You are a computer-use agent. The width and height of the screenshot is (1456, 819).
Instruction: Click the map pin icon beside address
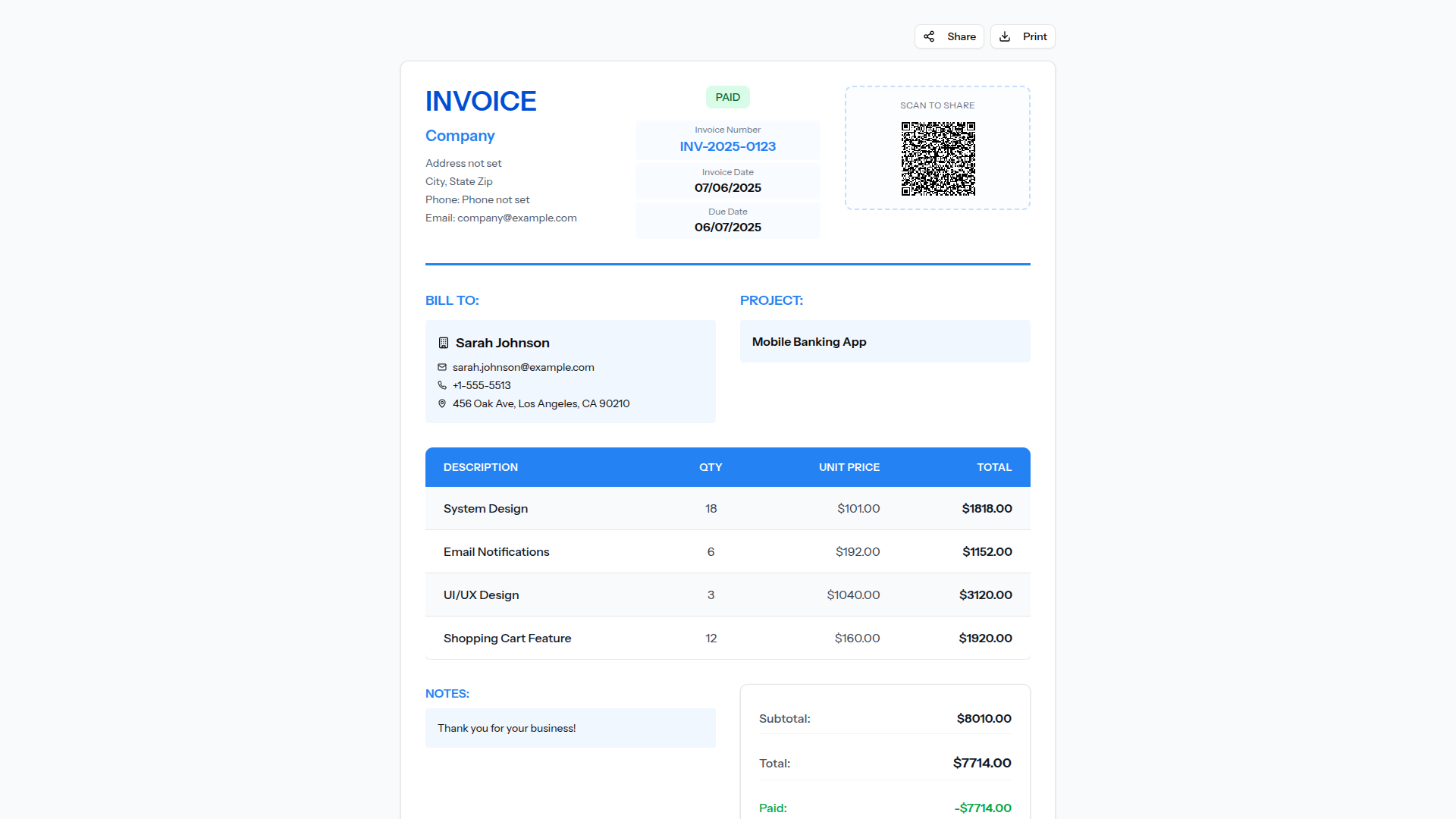tap(442, 403)
